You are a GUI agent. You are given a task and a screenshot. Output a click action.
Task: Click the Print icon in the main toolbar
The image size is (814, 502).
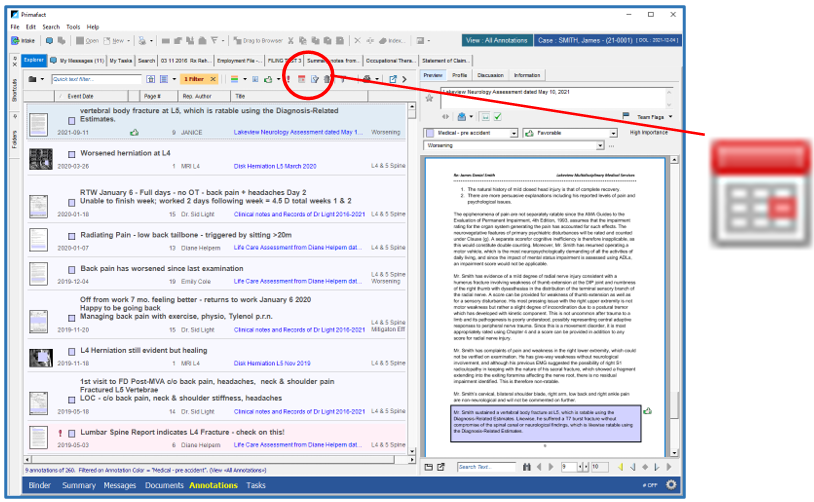point(142,40)
